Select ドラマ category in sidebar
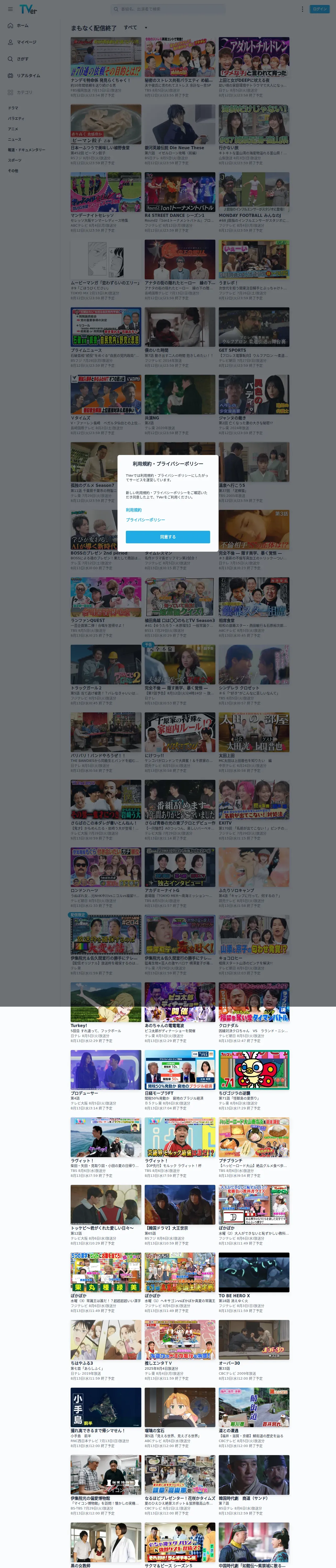Viewport: 336px width, 1568px height. (x=13, y=108)
